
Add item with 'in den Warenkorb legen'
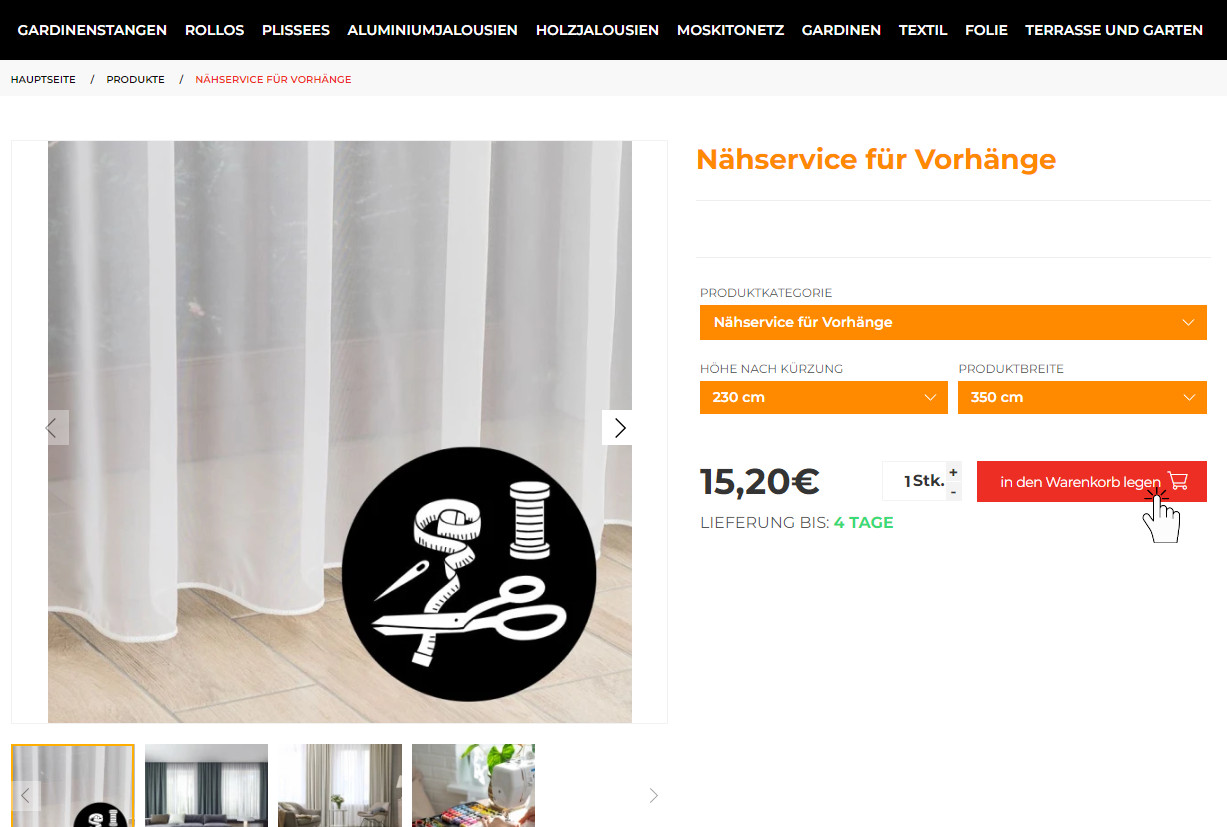(x=1092, y=481)
